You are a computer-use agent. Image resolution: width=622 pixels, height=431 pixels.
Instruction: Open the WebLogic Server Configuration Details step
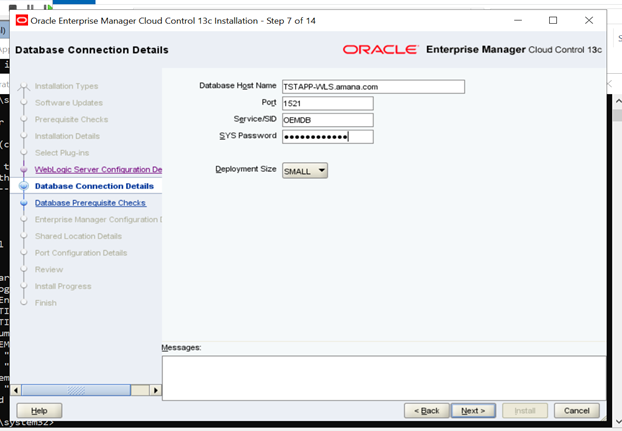(x=97, y=169)
